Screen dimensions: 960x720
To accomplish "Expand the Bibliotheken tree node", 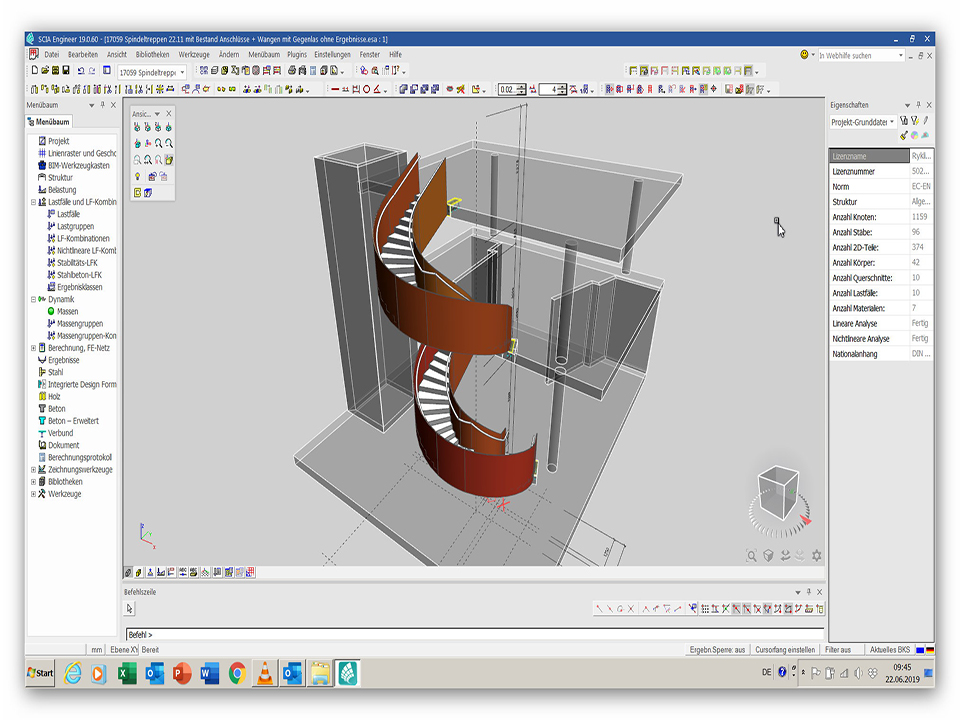I will click(34, 482).
